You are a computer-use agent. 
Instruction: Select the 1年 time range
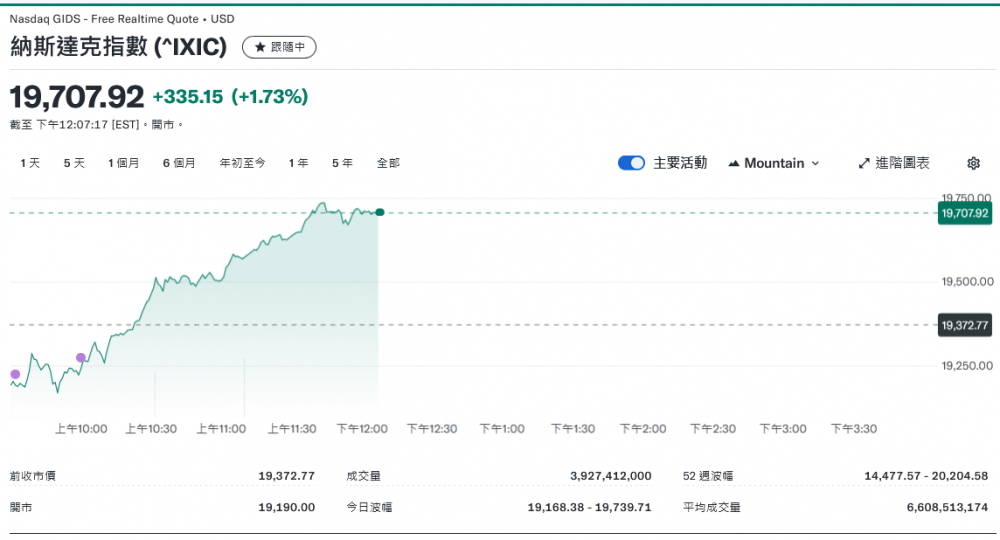tap(298, 163)
